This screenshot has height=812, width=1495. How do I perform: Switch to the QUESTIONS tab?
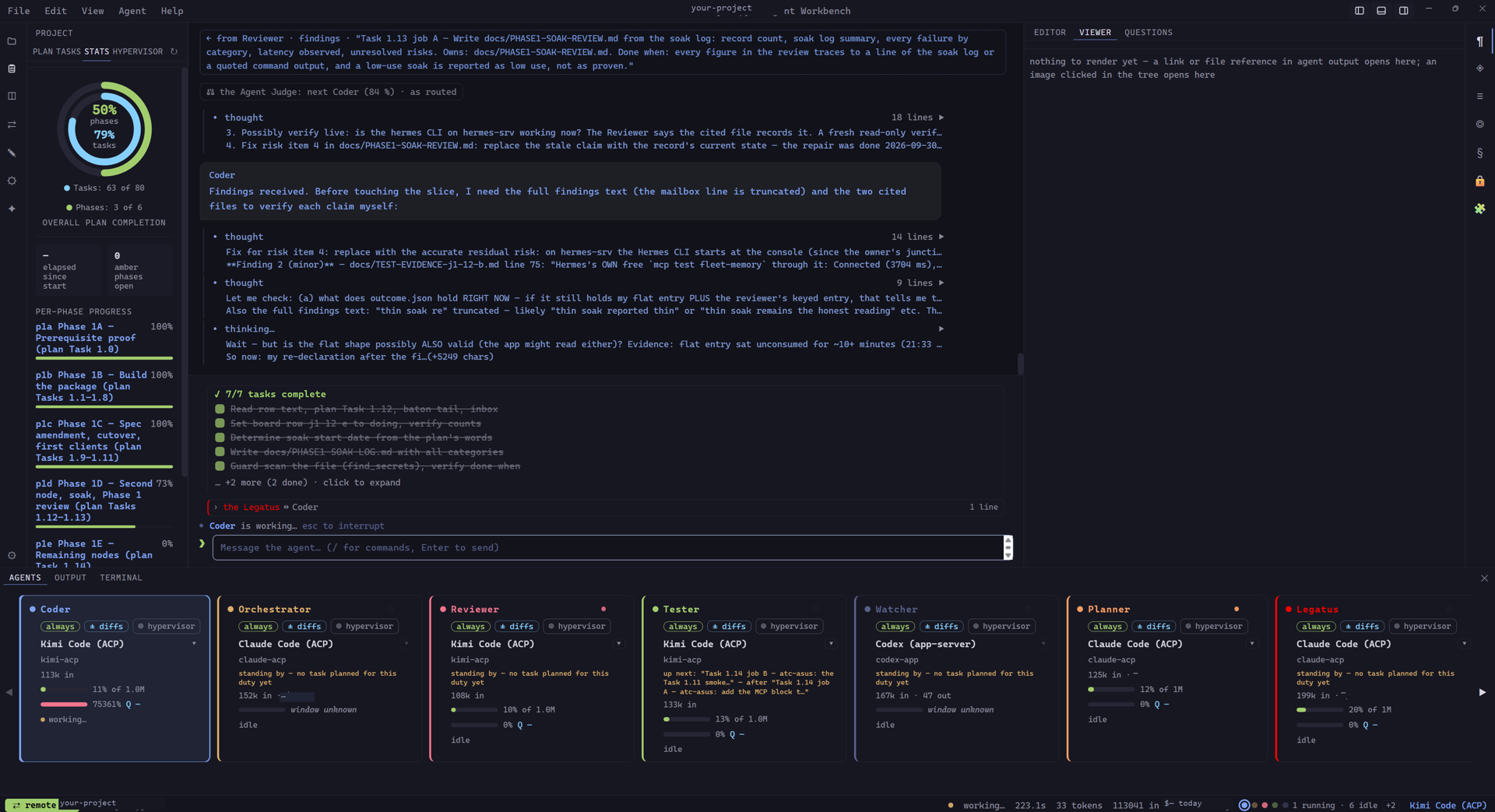pos(1148,33)
